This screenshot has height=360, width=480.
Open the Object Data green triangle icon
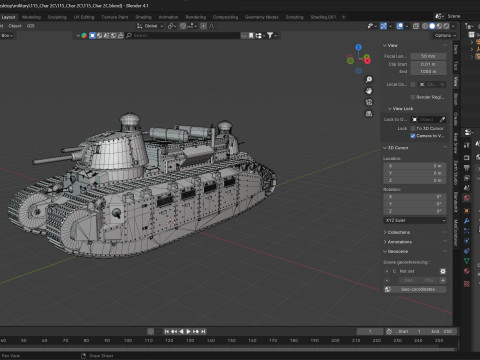[x=467, y=261]
